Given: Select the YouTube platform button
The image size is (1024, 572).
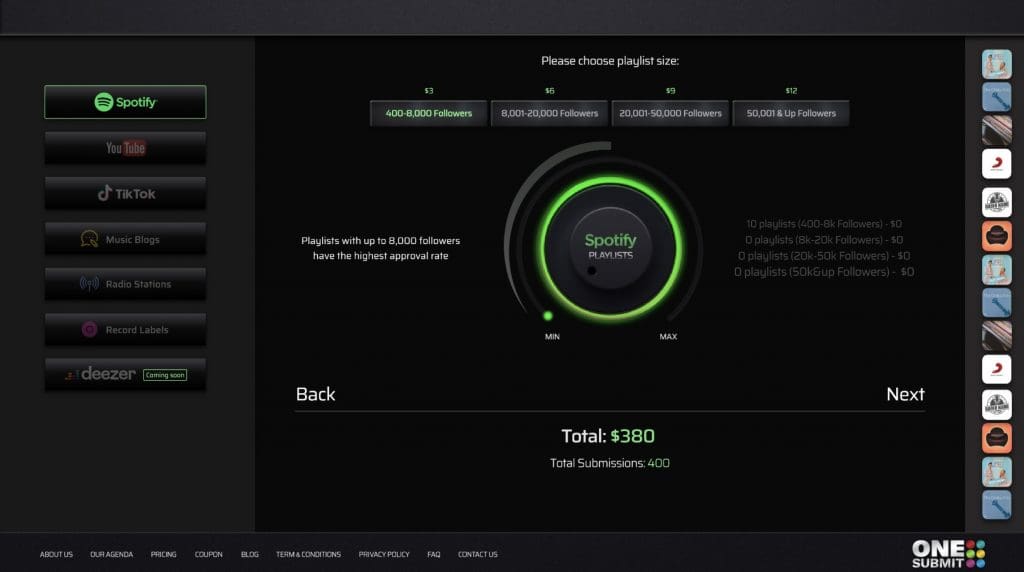Looking at the screenshot, I should (125, 148).
